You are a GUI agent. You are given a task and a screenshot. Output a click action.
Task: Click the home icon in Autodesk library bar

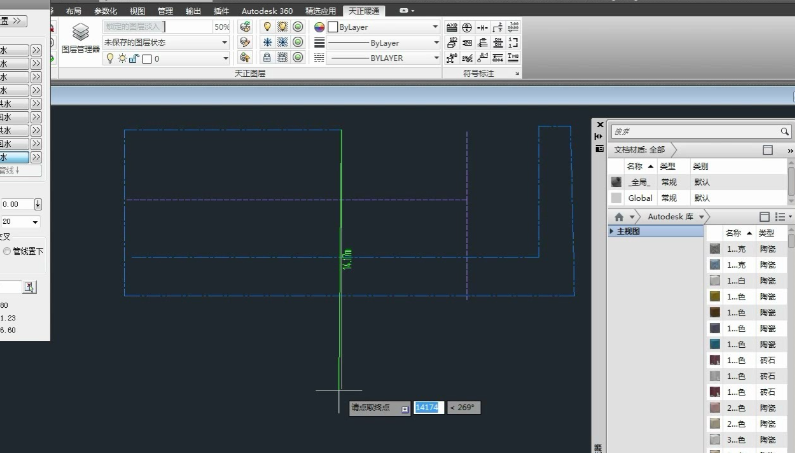point(620,216)
